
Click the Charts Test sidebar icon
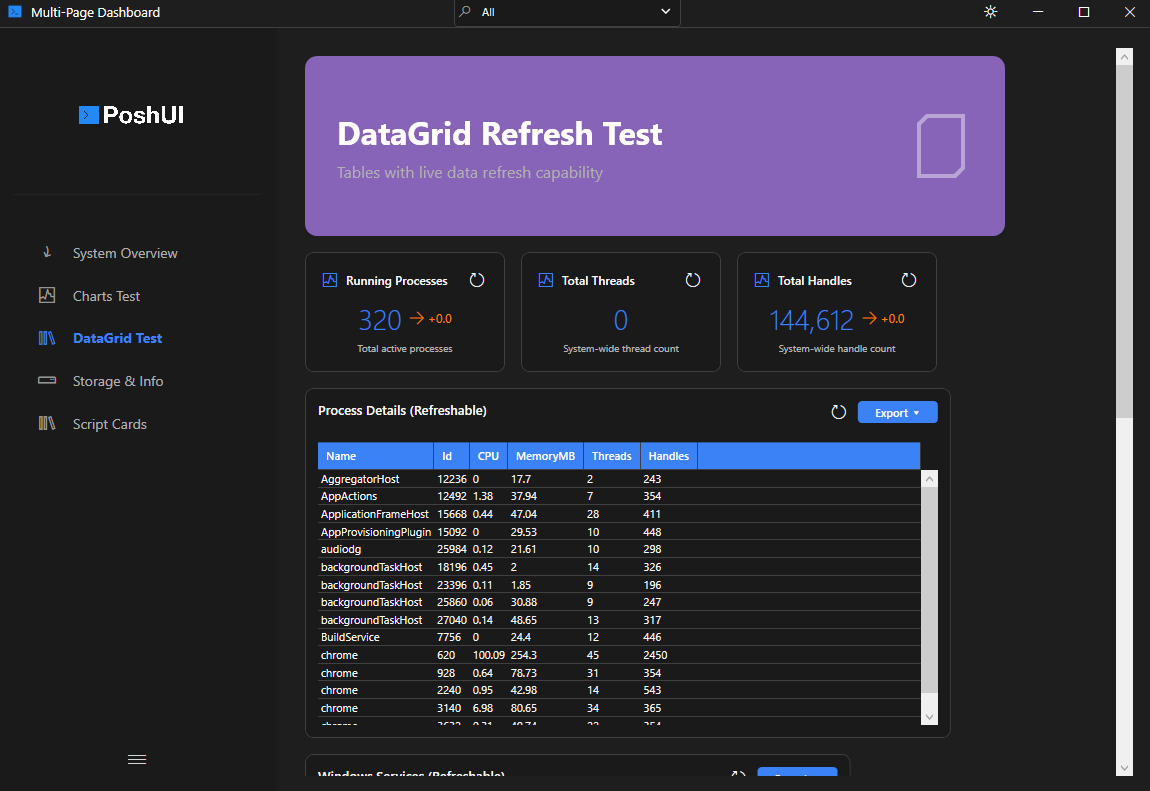pyautogui.click(x=47, y=295)
